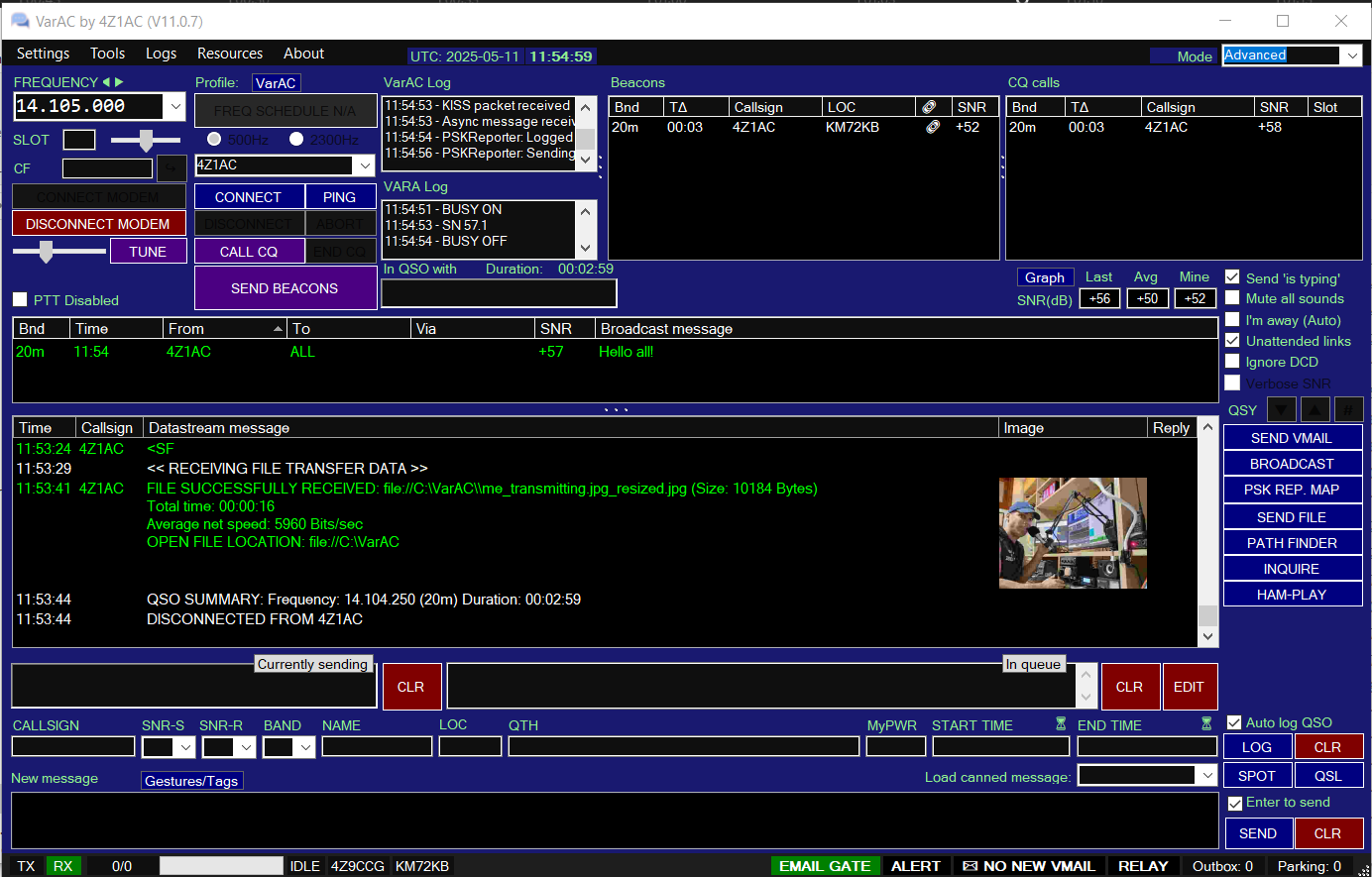Screen dimensions: 1372x877
Task: Open the callsign 4Z1AC dropdown
Action: tap(364, 165)
